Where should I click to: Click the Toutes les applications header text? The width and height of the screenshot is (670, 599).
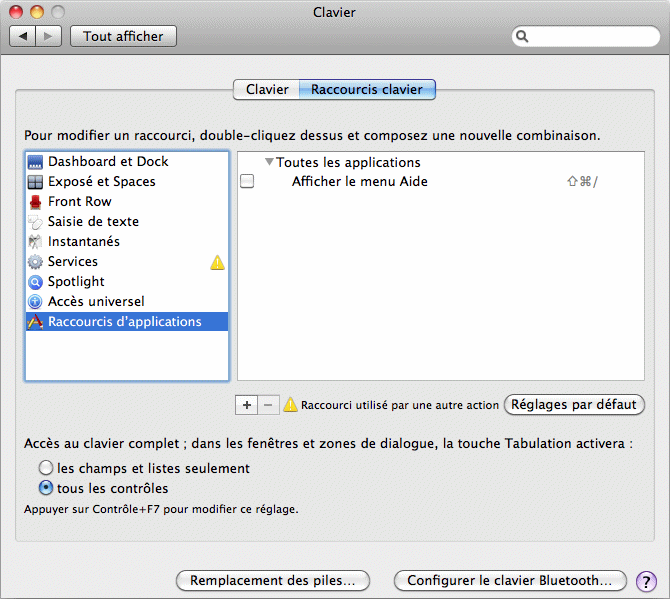click(348, 162)
